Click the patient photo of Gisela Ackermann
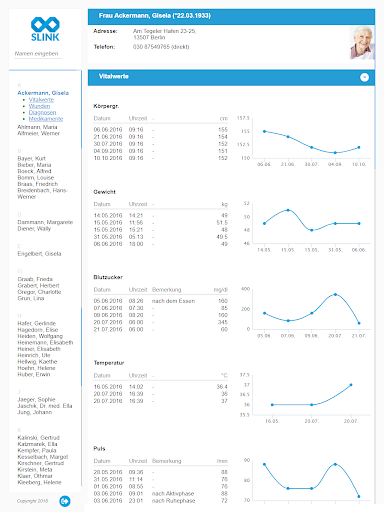This screenshot has height=512, width=384. (x=362, y=43)
